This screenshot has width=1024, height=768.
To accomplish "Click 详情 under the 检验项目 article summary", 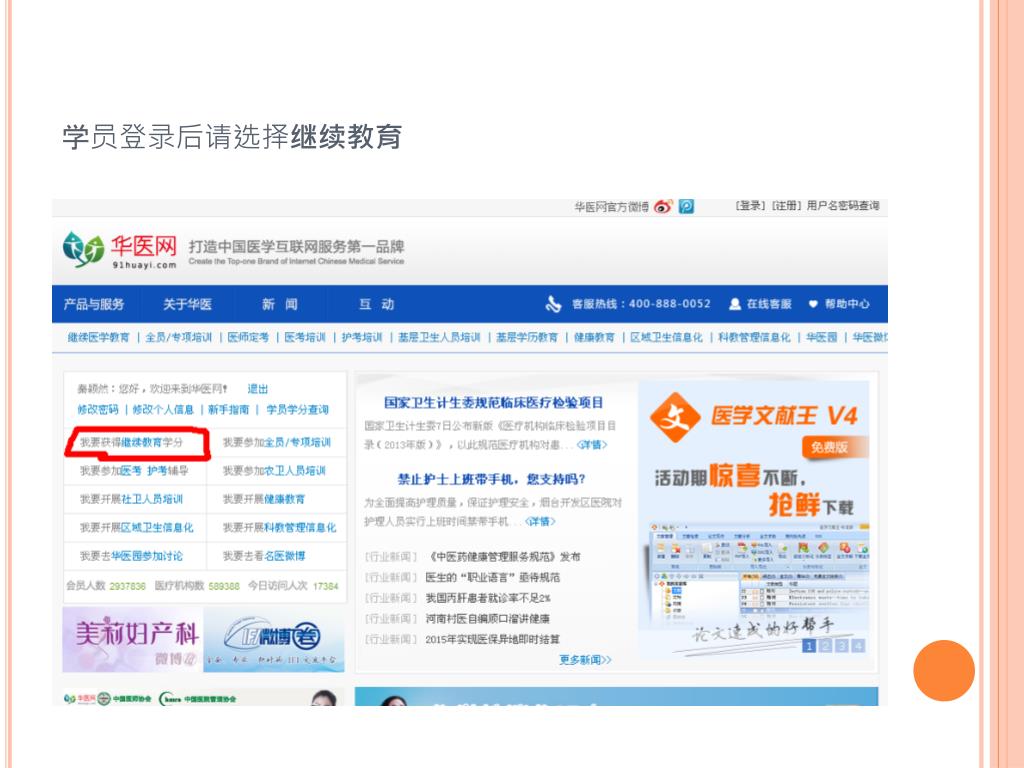I will click(592, 445).
